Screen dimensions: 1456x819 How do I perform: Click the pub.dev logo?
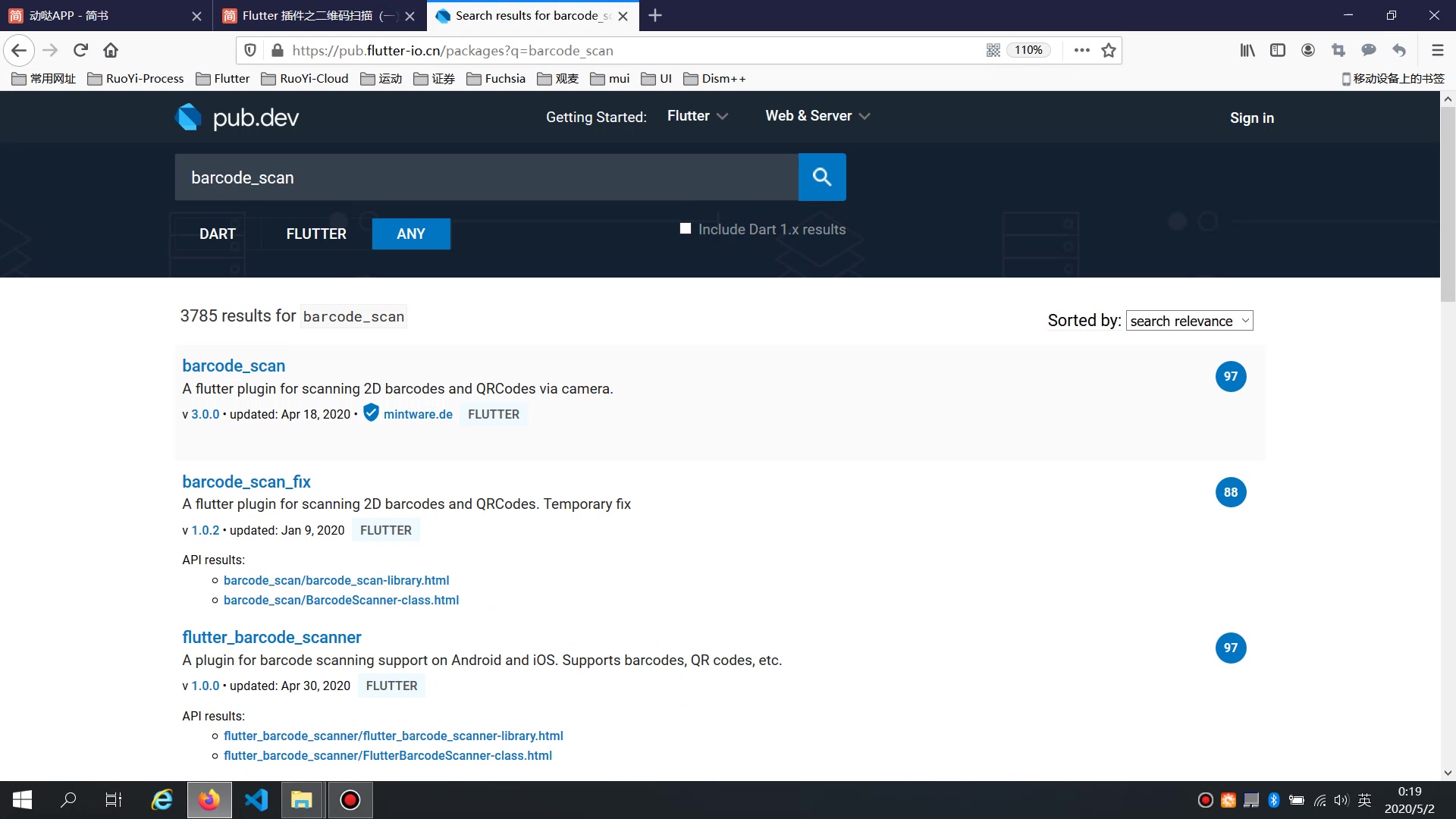point(237,118)
